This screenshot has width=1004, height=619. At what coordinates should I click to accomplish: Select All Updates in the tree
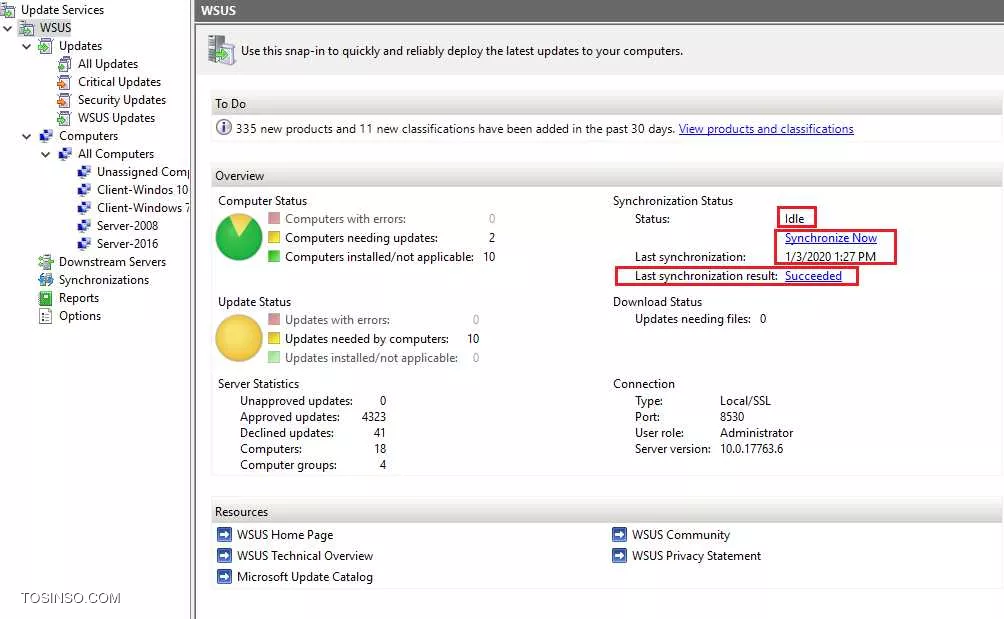[x=108, y=64]
